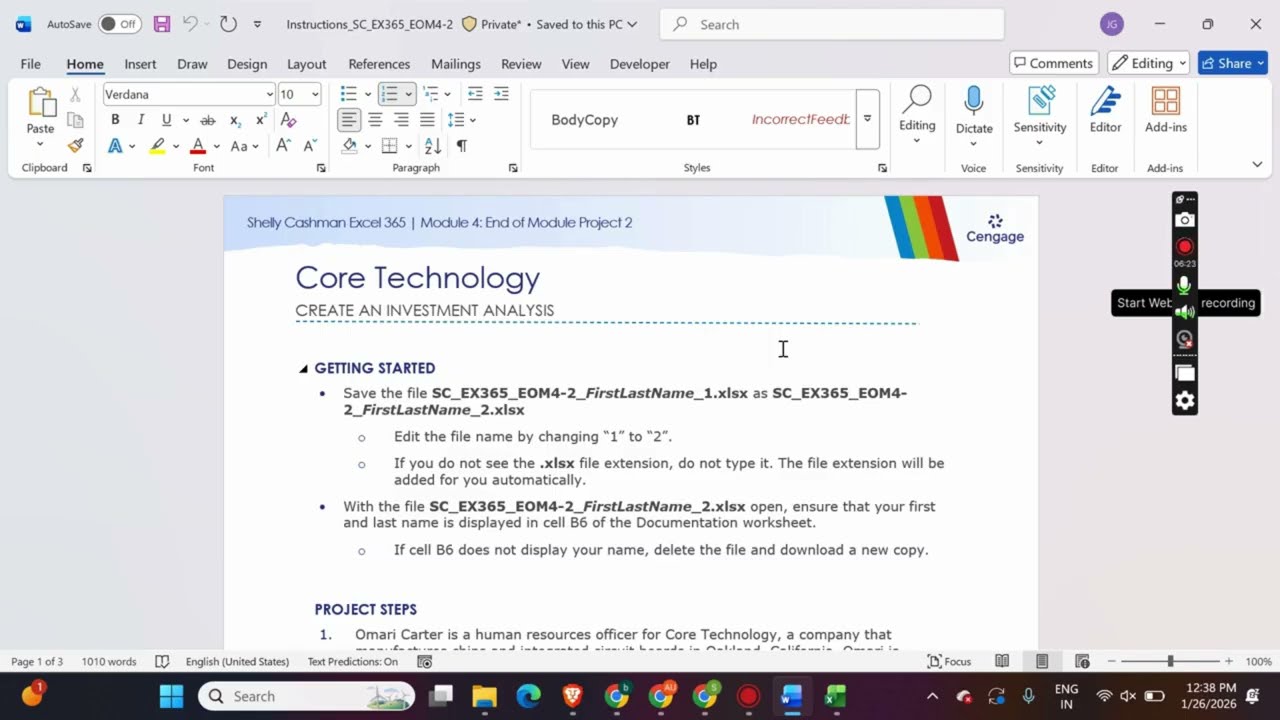The width and height of the screenshot is (1280, 720).
Task: Open Underline style dropdown arrow
Action: pyautogui.click(x=185, y=120)
